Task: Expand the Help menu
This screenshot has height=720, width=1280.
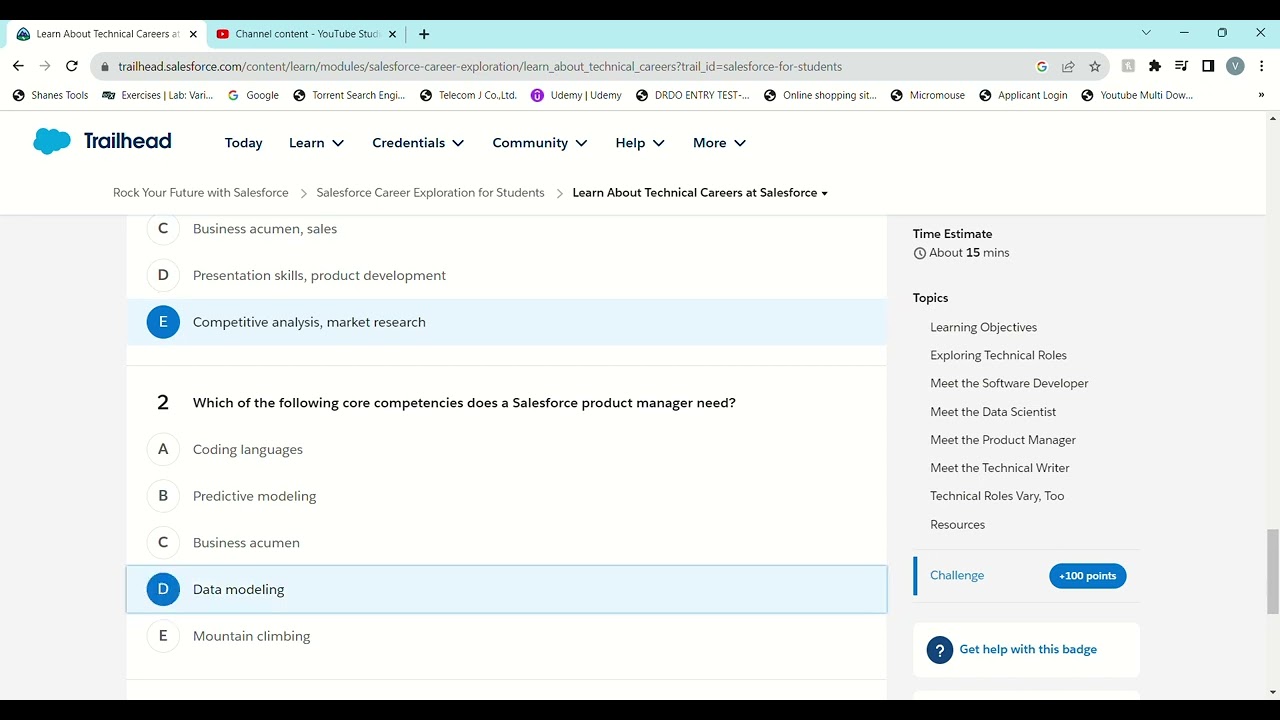Action: click(640, 143)
